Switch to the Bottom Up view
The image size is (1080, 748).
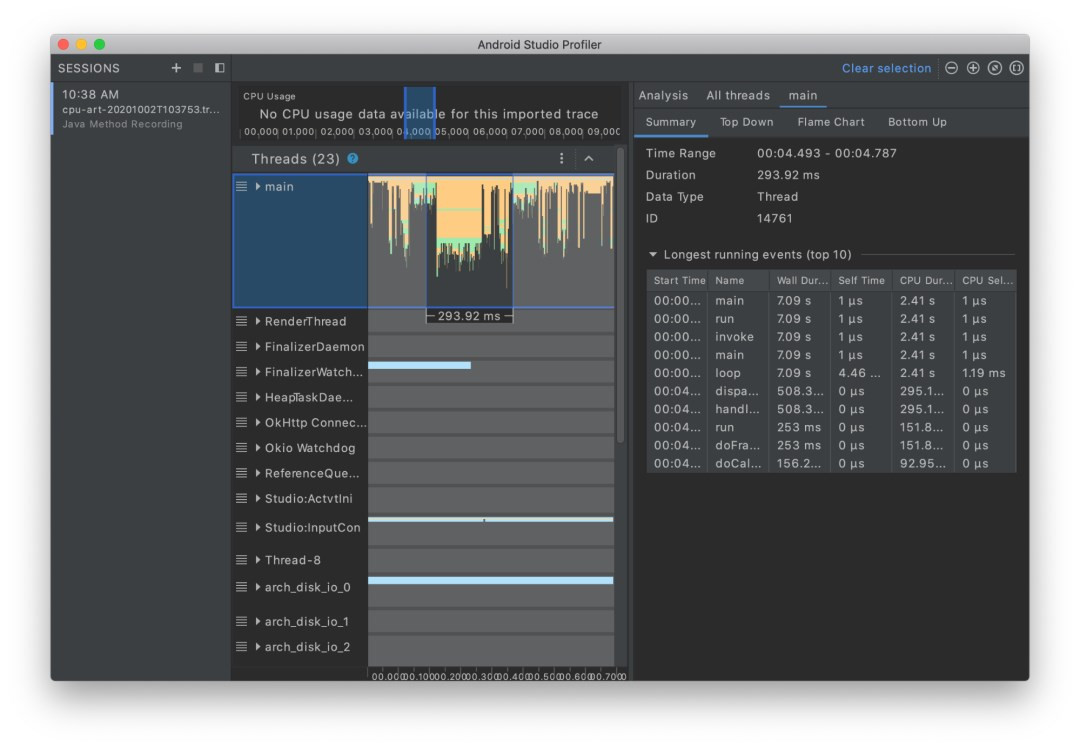(x=917, y=121)
